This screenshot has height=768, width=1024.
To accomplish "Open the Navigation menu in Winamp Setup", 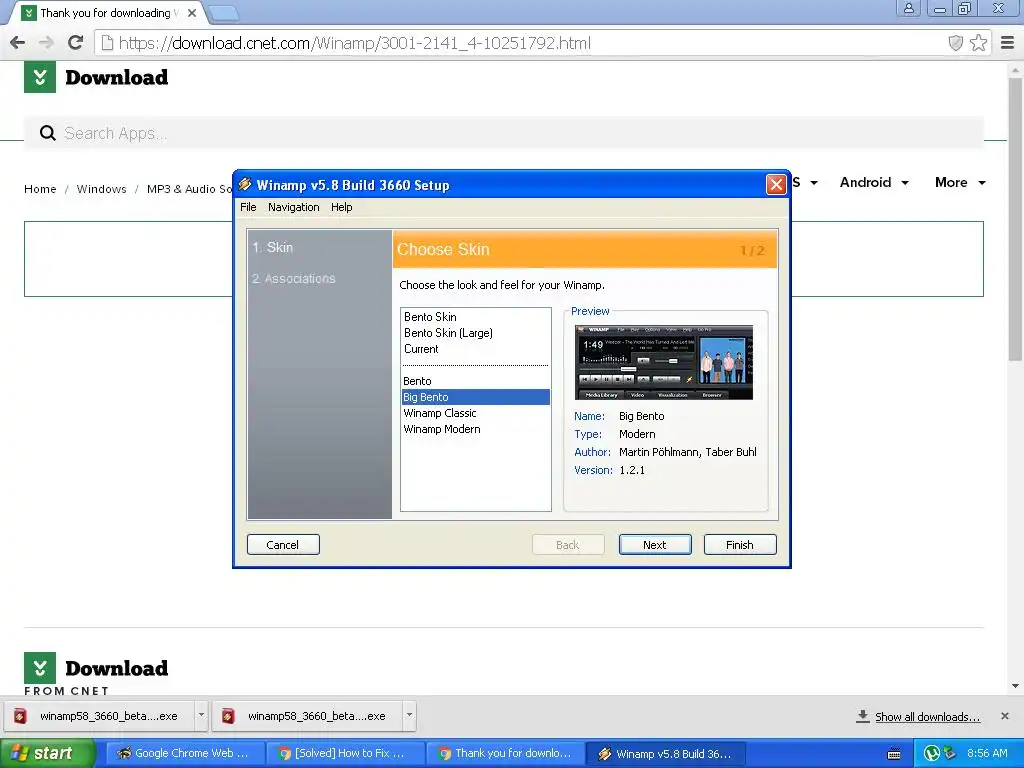I will 293,207.
